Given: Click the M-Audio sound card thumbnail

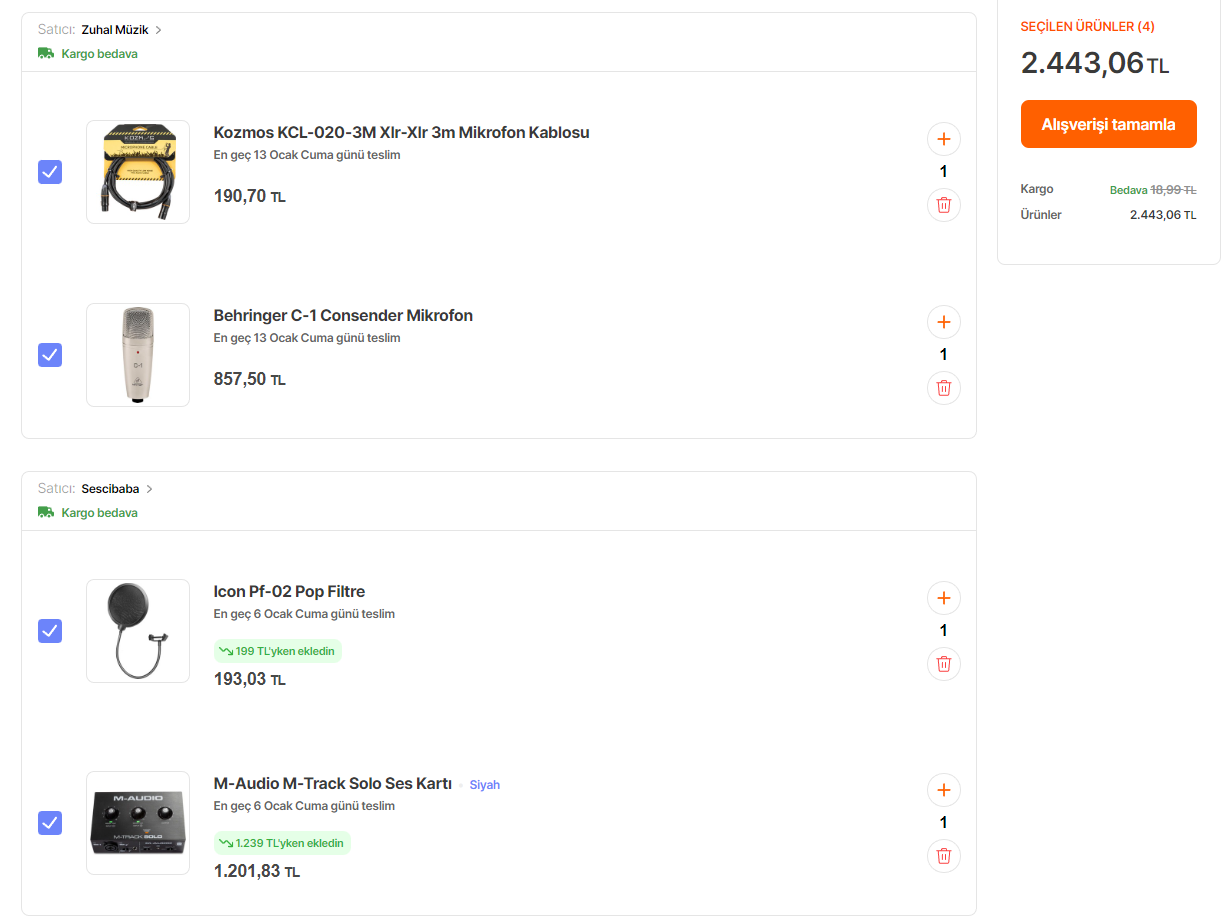Looking at the screenshot, I should pos(138,823).
